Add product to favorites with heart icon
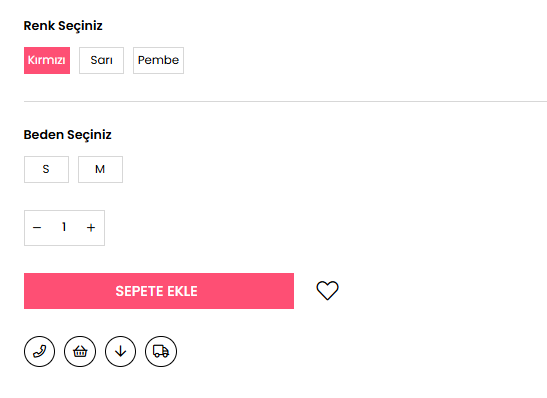The image size is (547, 398). pyautogui.click(x=327, y=290)
